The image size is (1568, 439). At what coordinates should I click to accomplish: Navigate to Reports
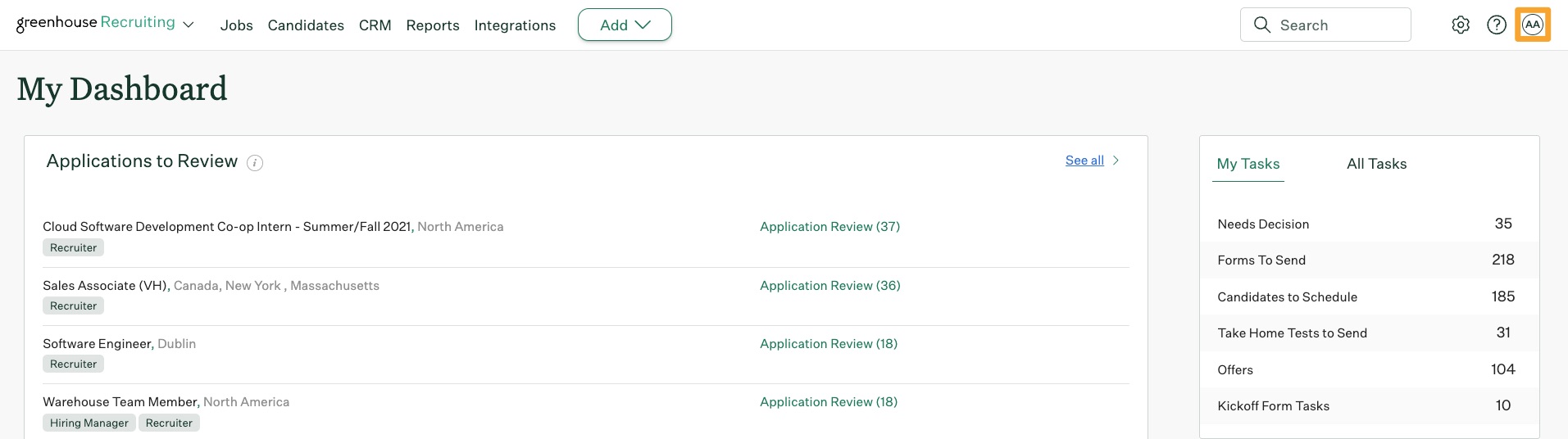point(432,25)
